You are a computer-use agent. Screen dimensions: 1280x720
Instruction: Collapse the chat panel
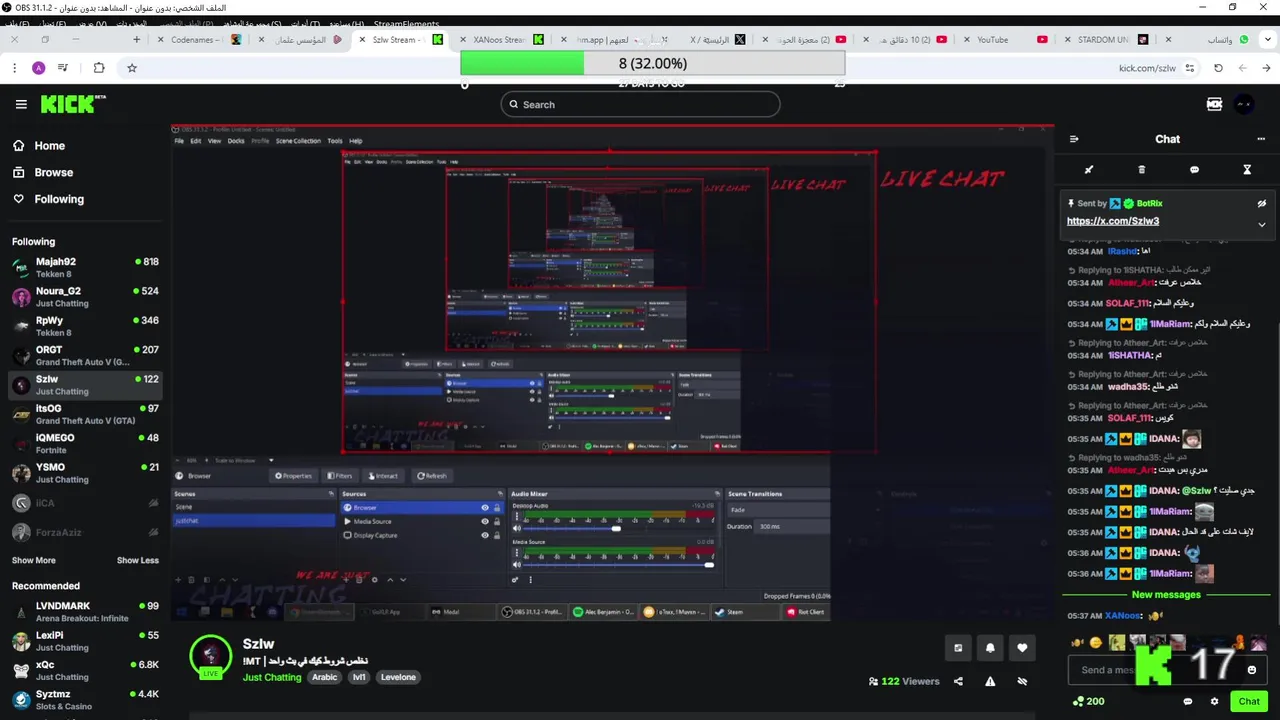point(1074,139)
